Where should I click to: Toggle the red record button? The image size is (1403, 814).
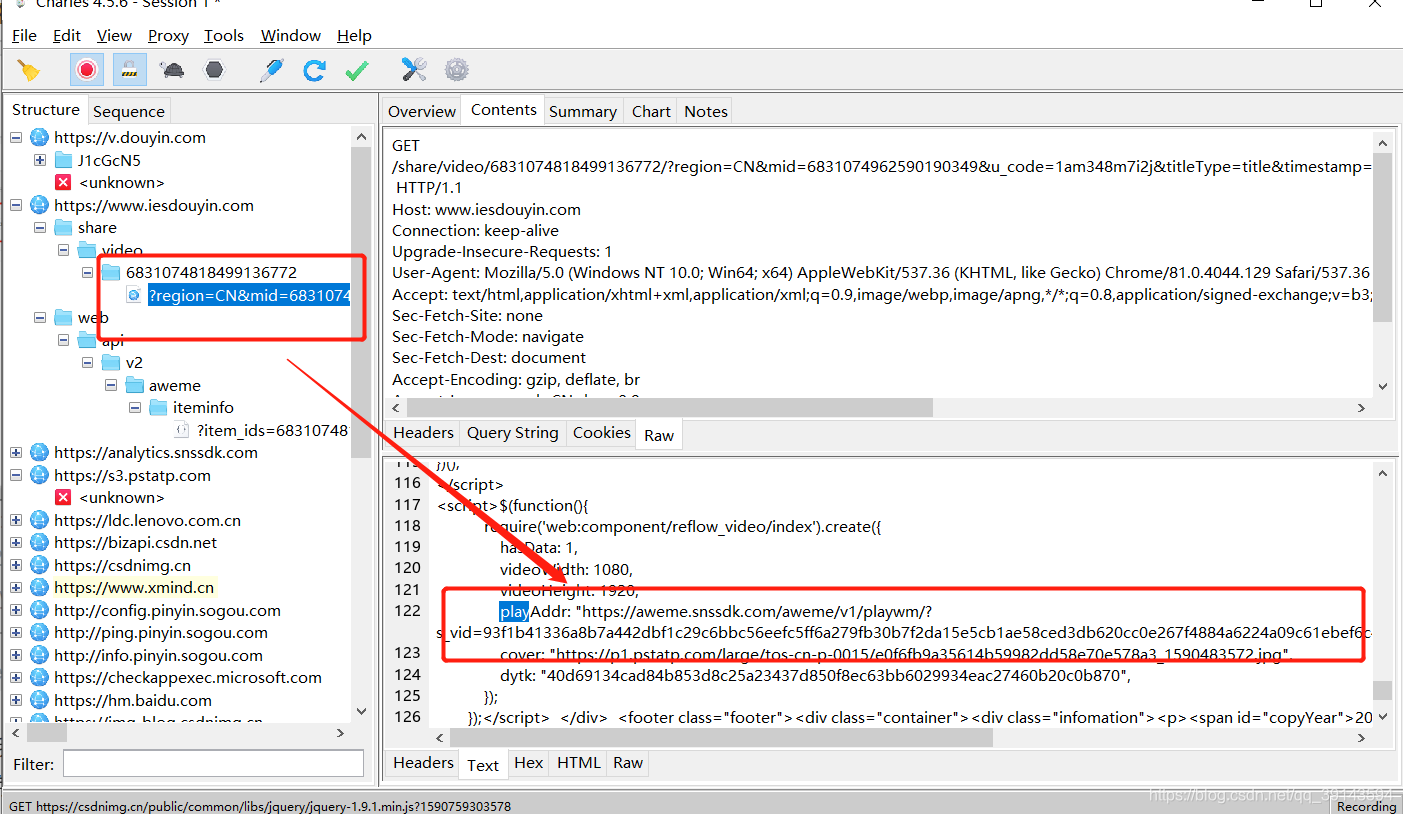87,70
